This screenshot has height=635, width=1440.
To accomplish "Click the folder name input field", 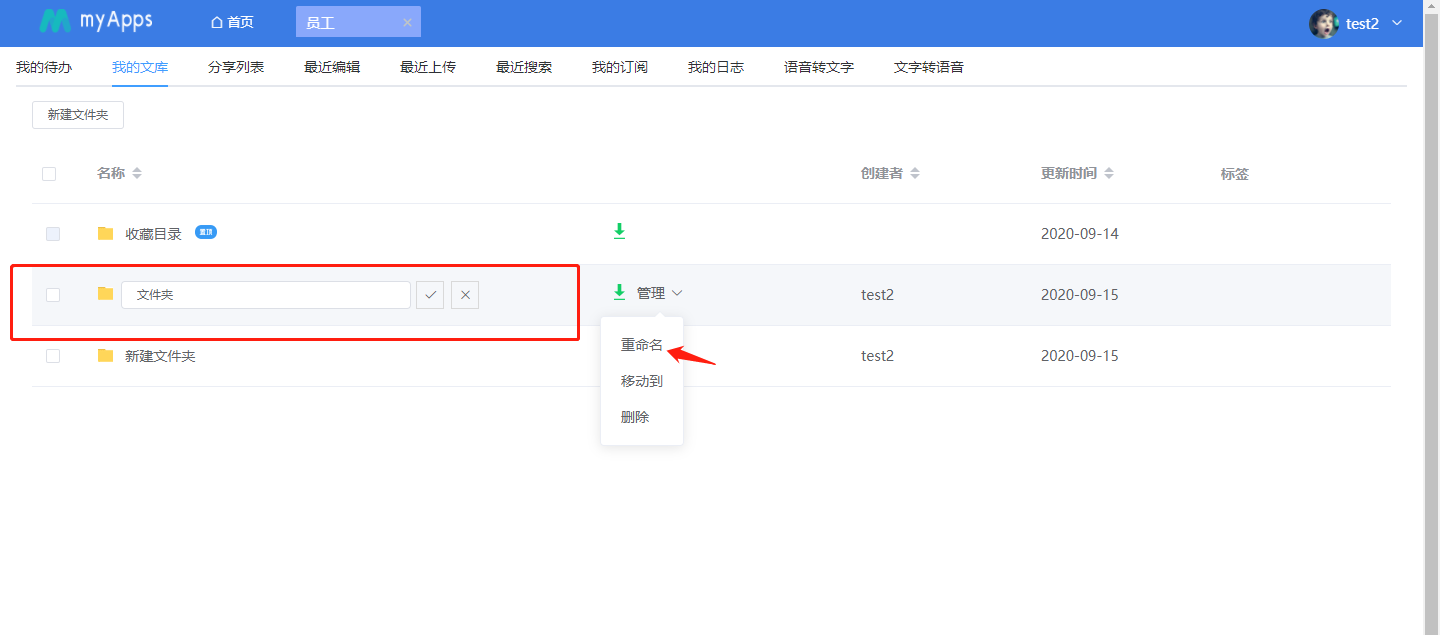I will (x=265, y=295).
